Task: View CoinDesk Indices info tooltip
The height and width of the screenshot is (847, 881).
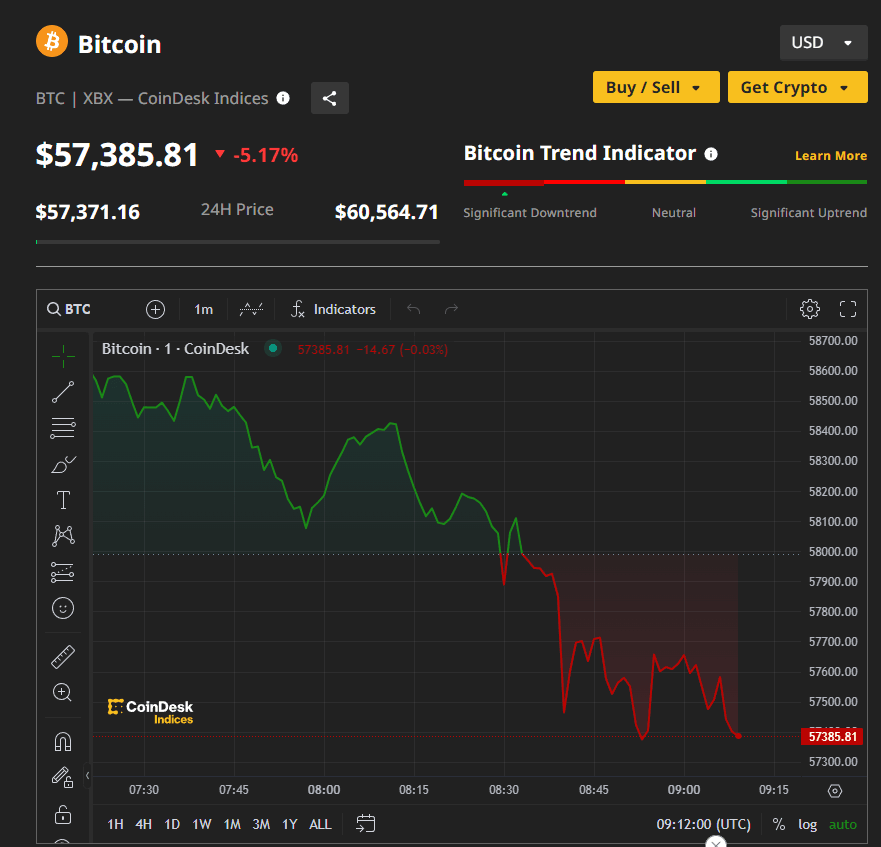Action: point(283,98)
